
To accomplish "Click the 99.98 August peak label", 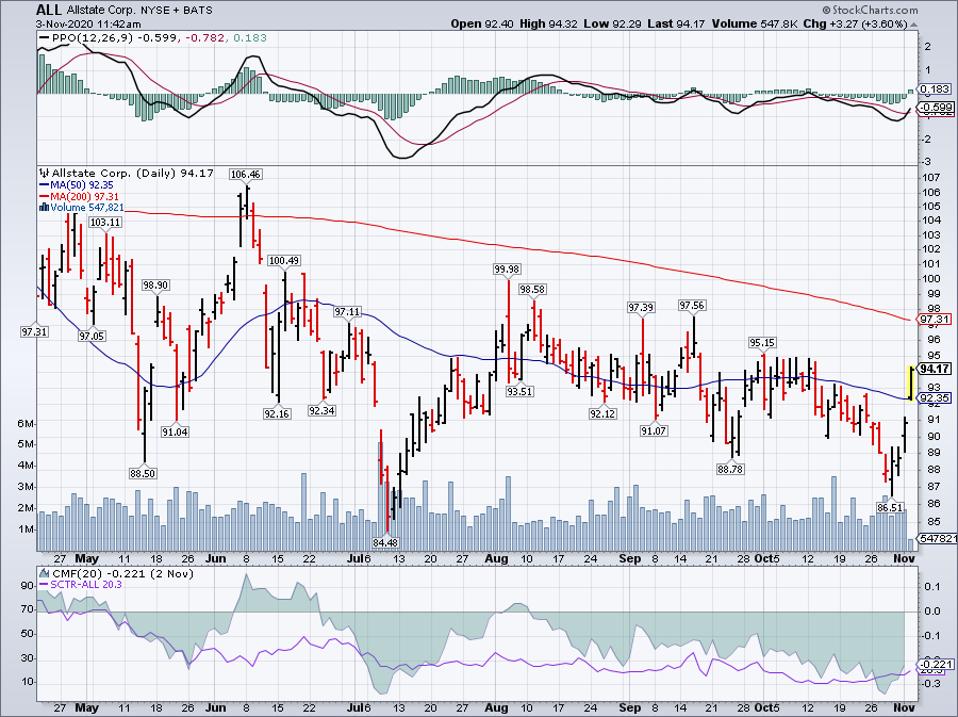I will [508, 269].
